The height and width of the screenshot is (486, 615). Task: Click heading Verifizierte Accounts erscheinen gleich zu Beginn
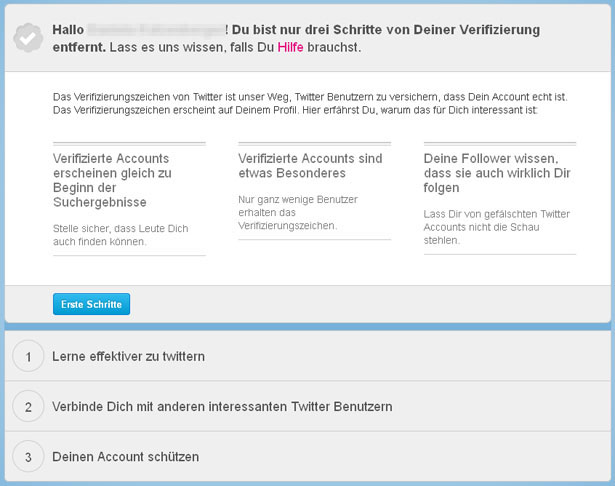pos(112,180)
